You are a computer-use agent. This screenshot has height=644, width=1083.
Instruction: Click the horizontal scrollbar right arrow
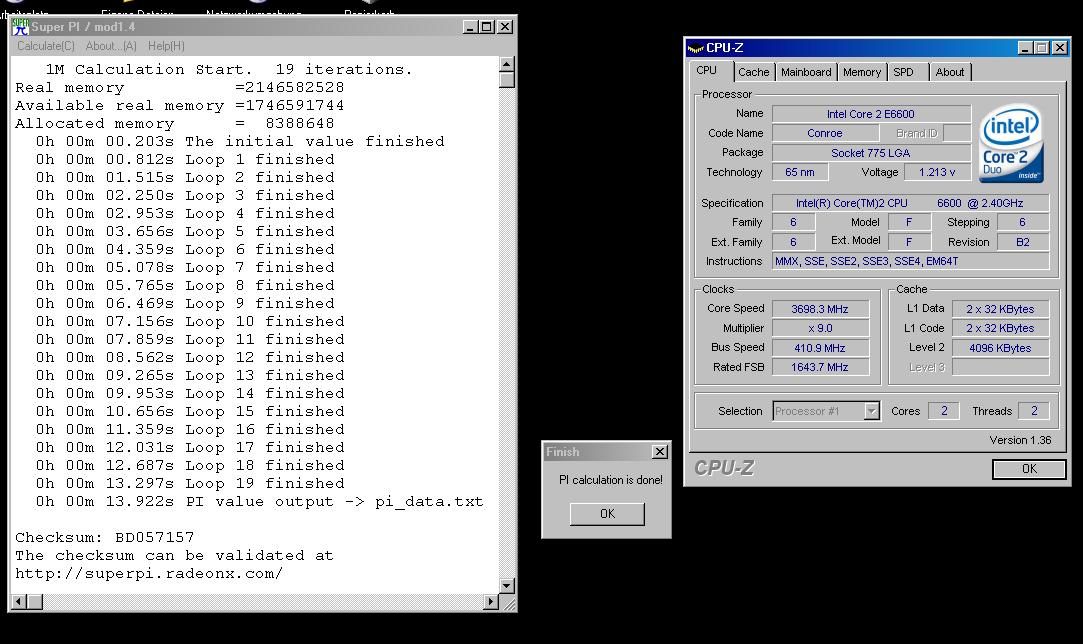click(x=491, y=602)
